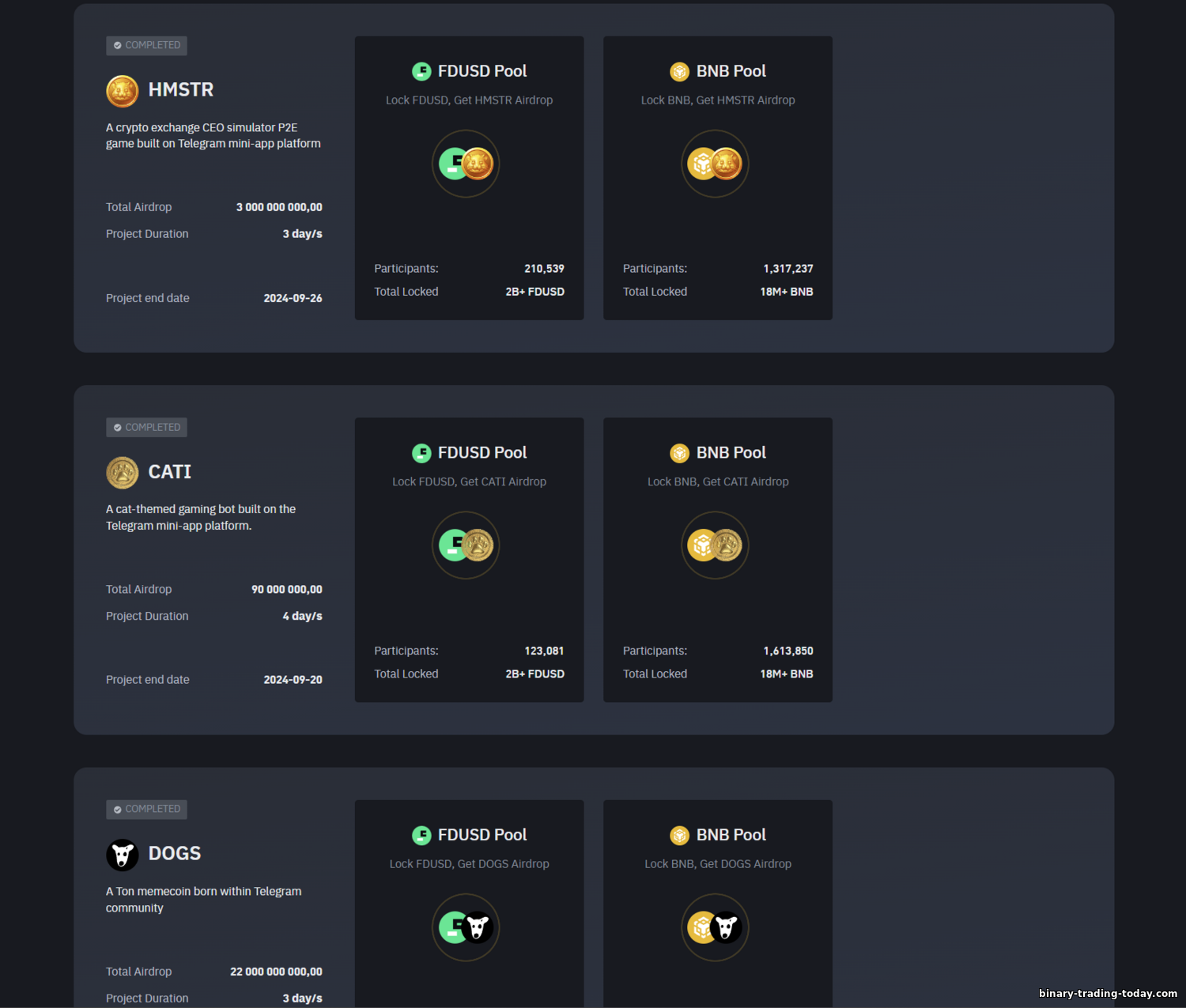Image resolution: width=1186 pixels, height=1008 pixels.
Task: Open the DOGS project title
Action: (175, 854)
